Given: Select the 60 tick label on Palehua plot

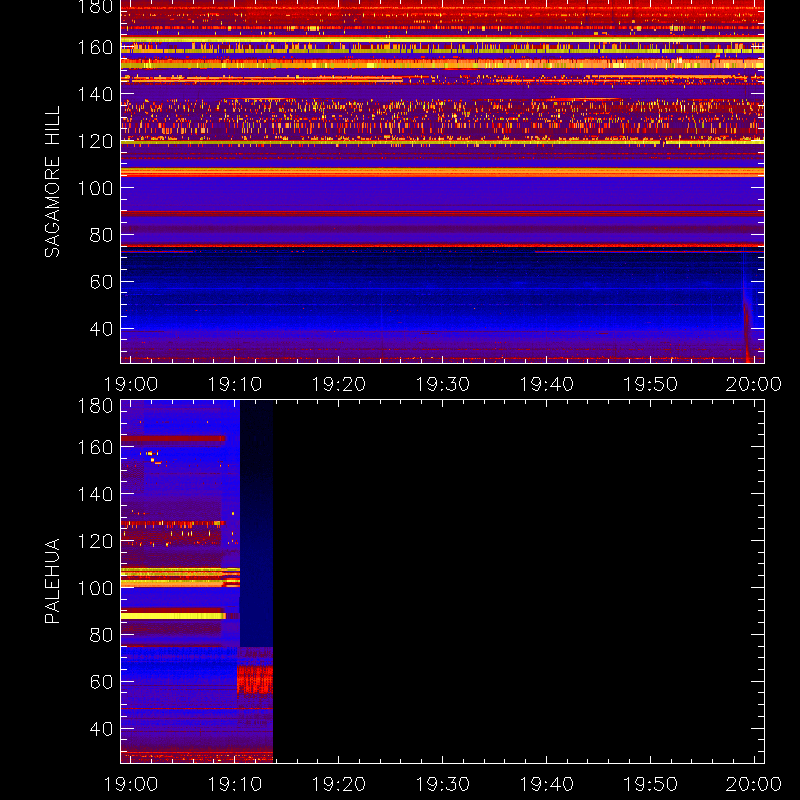Looking at the screenshot, I should 102,682.
